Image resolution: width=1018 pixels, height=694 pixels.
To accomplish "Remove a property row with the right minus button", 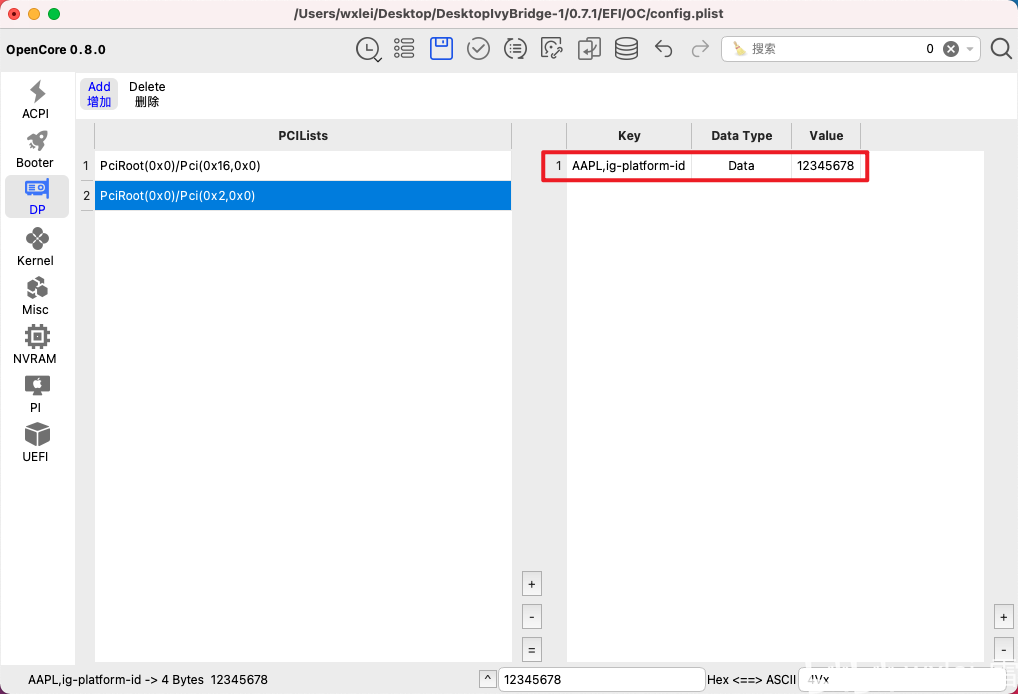I will point(1004,650).
